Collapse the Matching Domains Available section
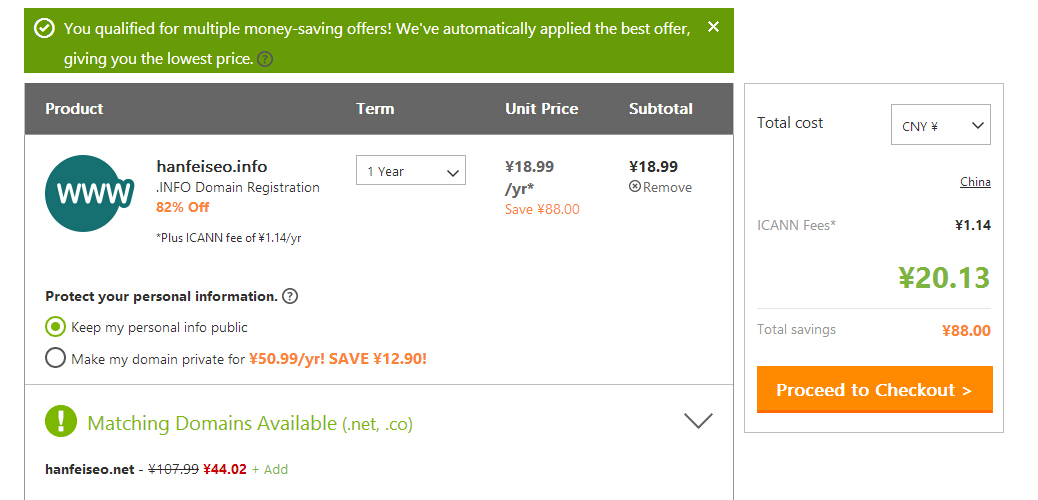 pos(698,421)
